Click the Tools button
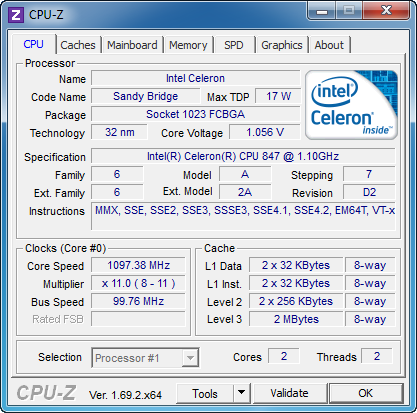417x413 pixels. click(x=205, y=393)
